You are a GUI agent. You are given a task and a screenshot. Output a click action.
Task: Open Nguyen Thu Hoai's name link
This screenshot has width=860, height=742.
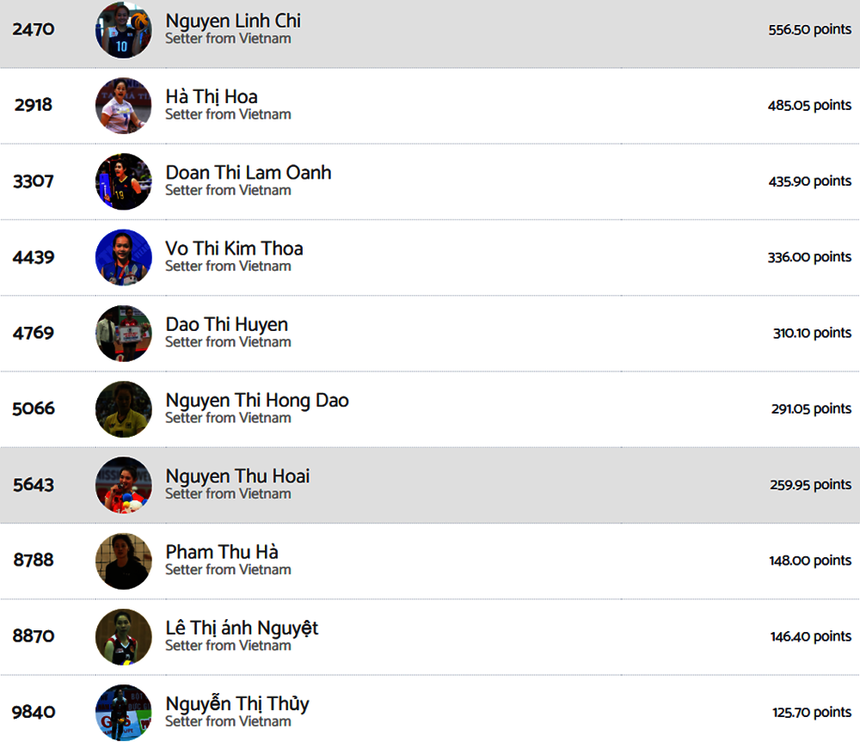point(237,477)
